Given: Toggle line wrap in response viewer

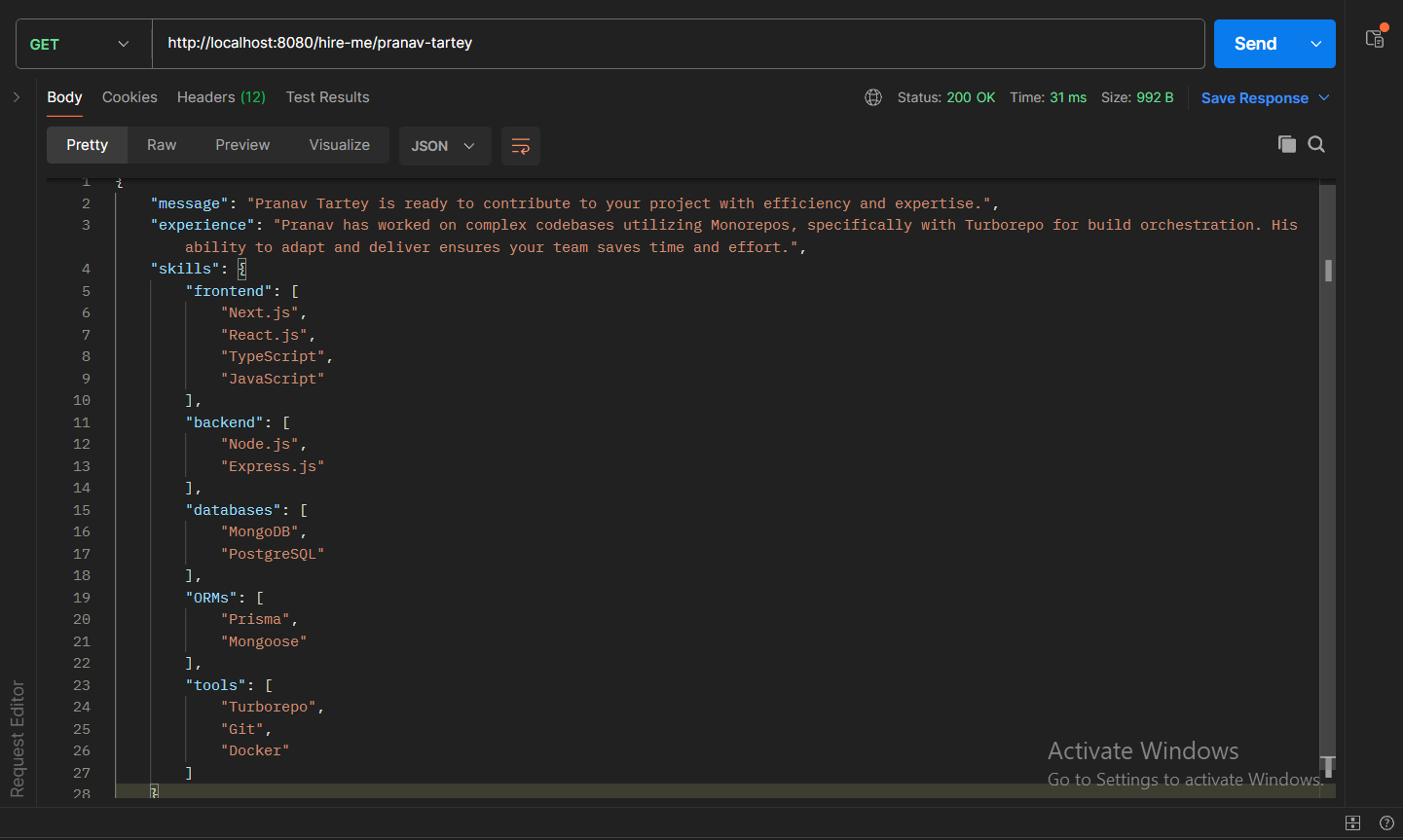Looking at the screenshot, I should coord(521,146).
